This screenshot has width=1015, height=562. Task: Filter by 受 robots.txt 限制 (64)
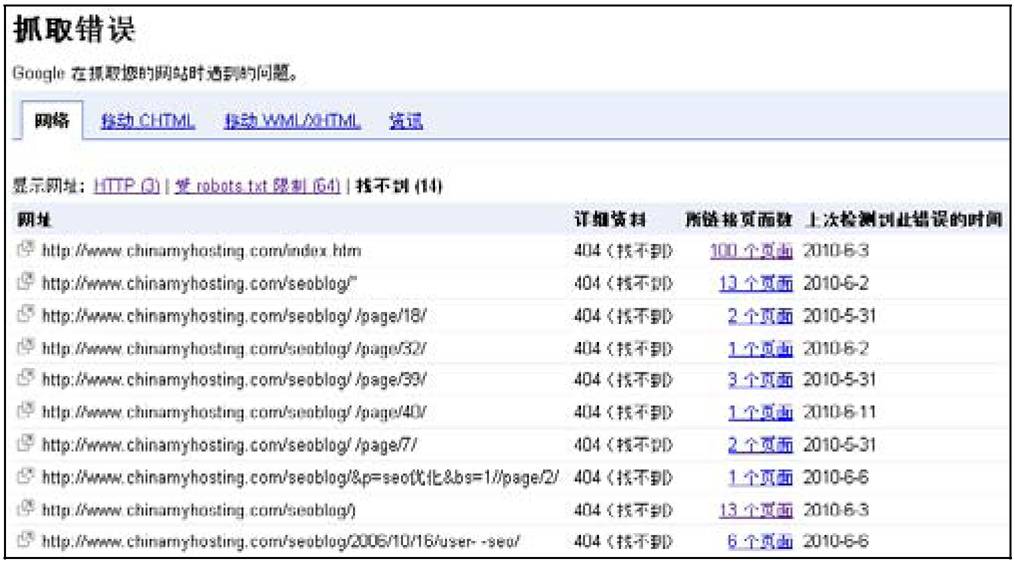click(x=257, y=187)
